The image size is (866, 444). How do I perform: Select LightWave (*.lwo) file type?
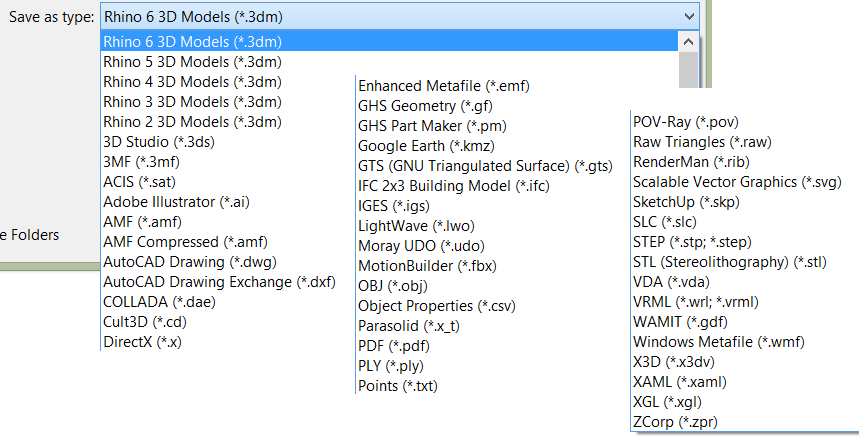click(416, 226)
